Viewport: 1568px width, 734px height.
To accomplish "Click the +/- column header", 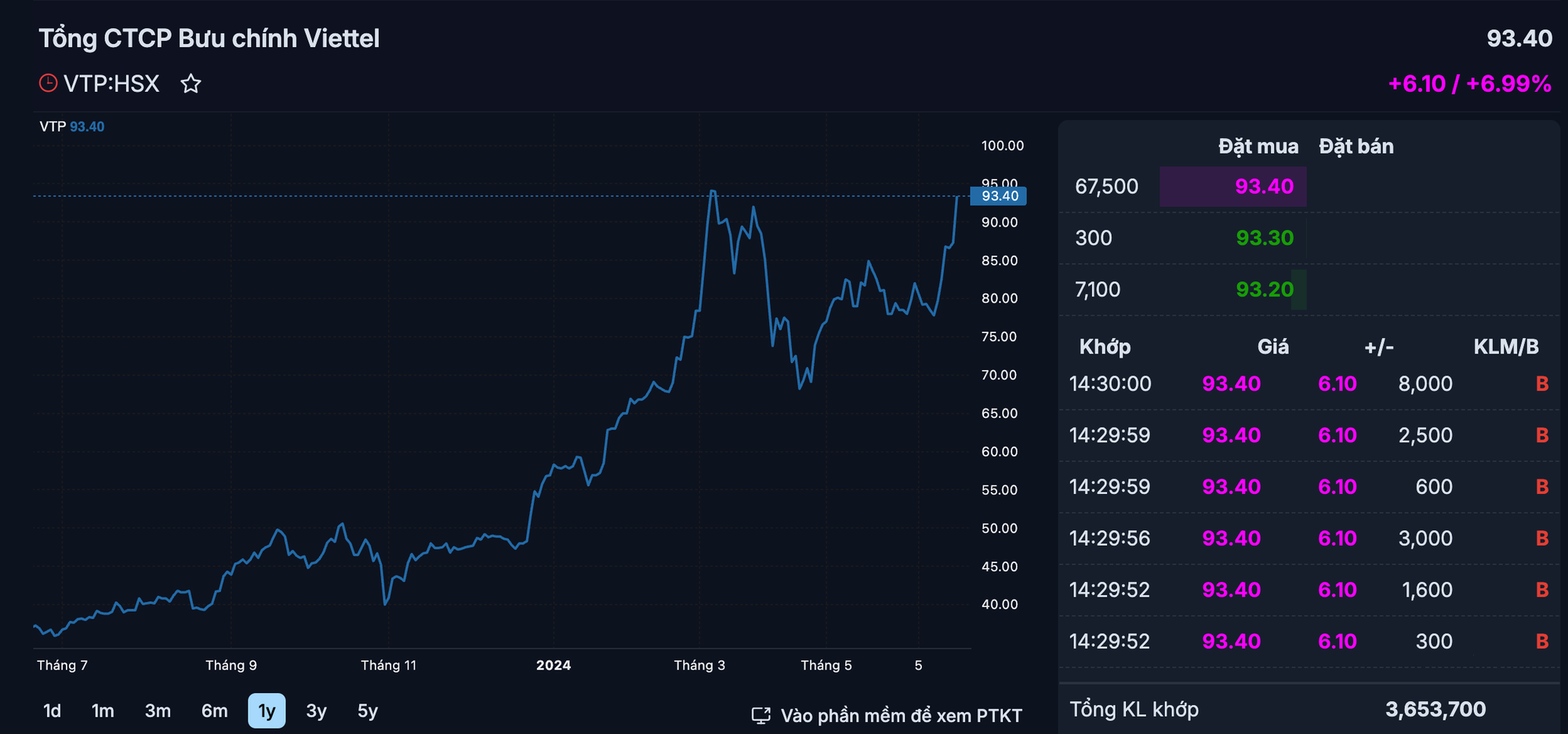I will 1379,347.
